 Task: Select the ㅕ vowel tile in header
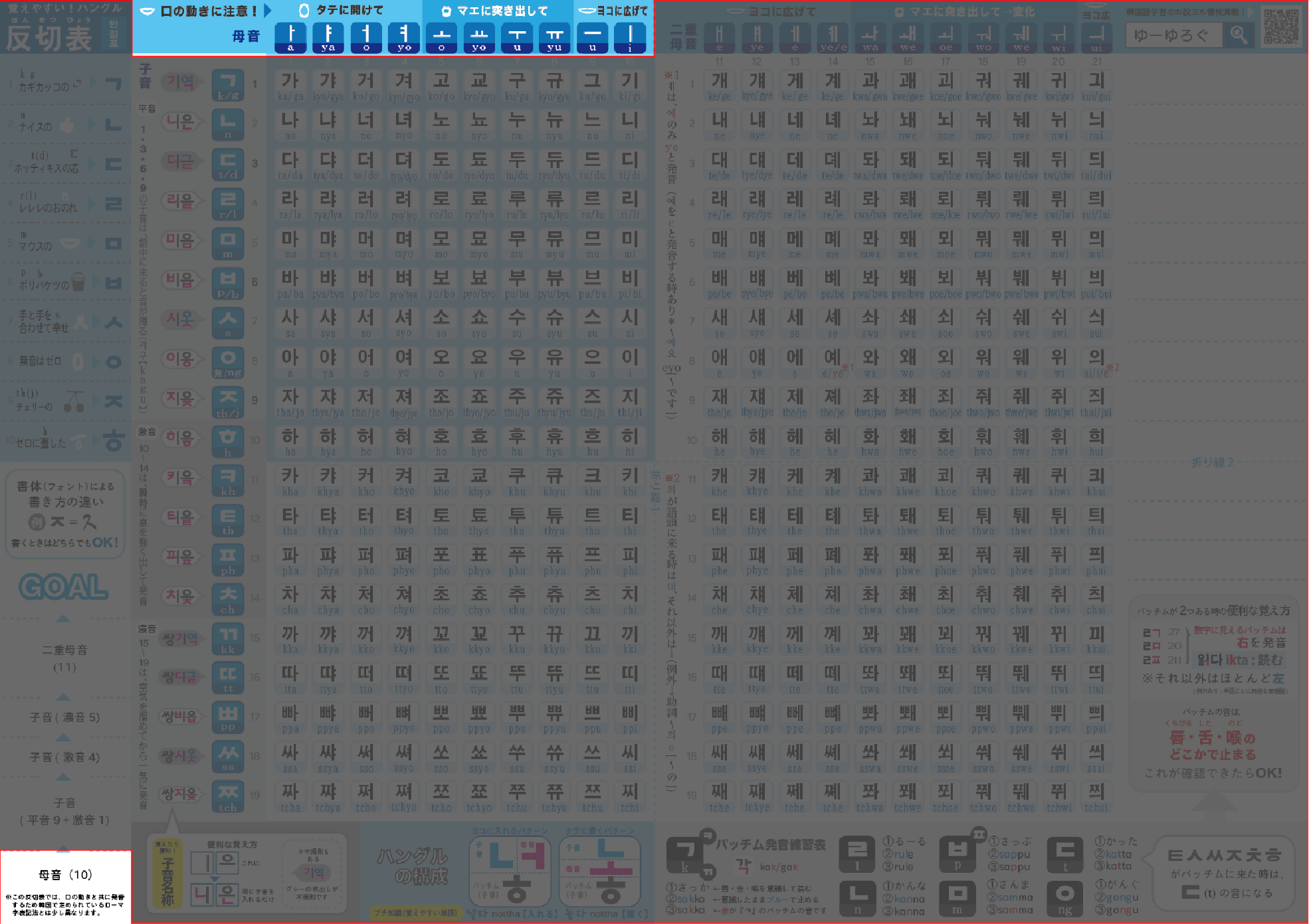404,37
